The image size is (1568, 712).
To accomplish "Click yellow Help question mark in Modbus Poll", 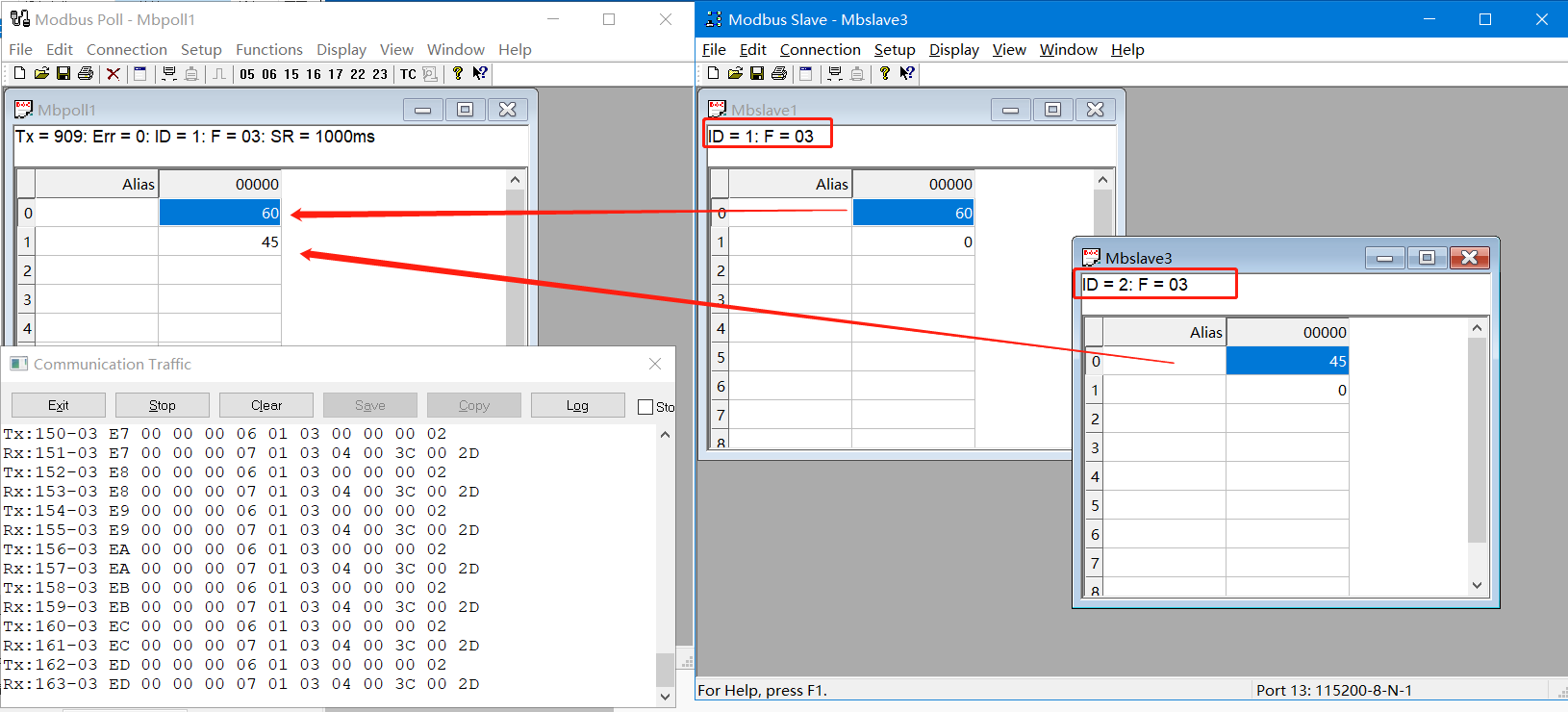I will [458, 74].
